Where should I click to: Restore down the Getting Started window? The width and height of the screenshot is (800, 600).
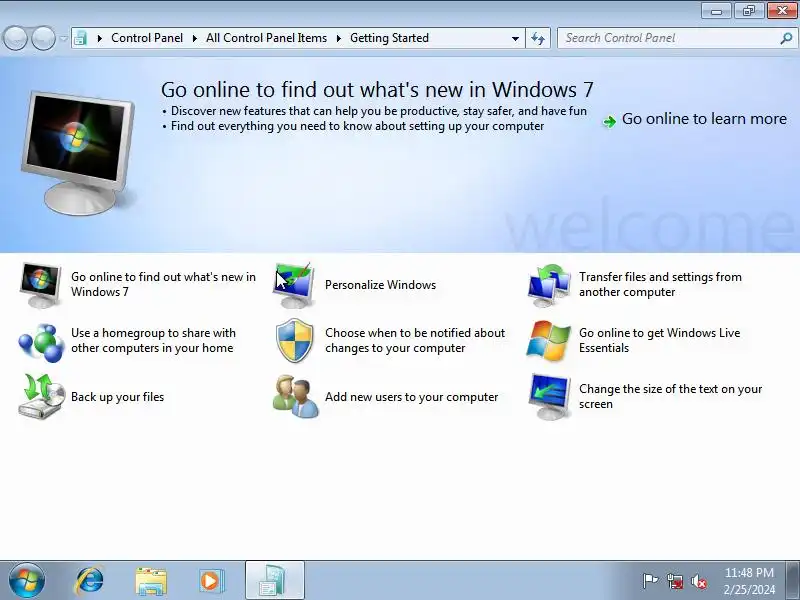tap(748, 11)
